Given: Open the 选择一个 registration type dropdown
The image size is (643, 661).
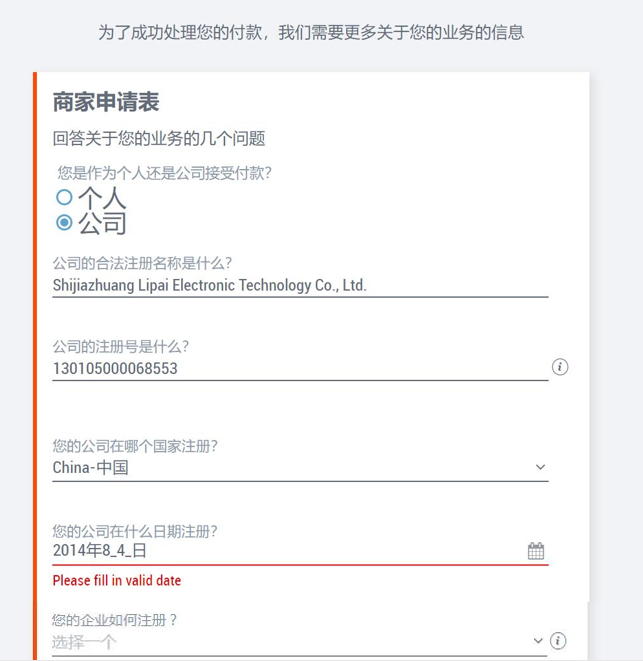Looking at the screenshot, I should (299, 642).
